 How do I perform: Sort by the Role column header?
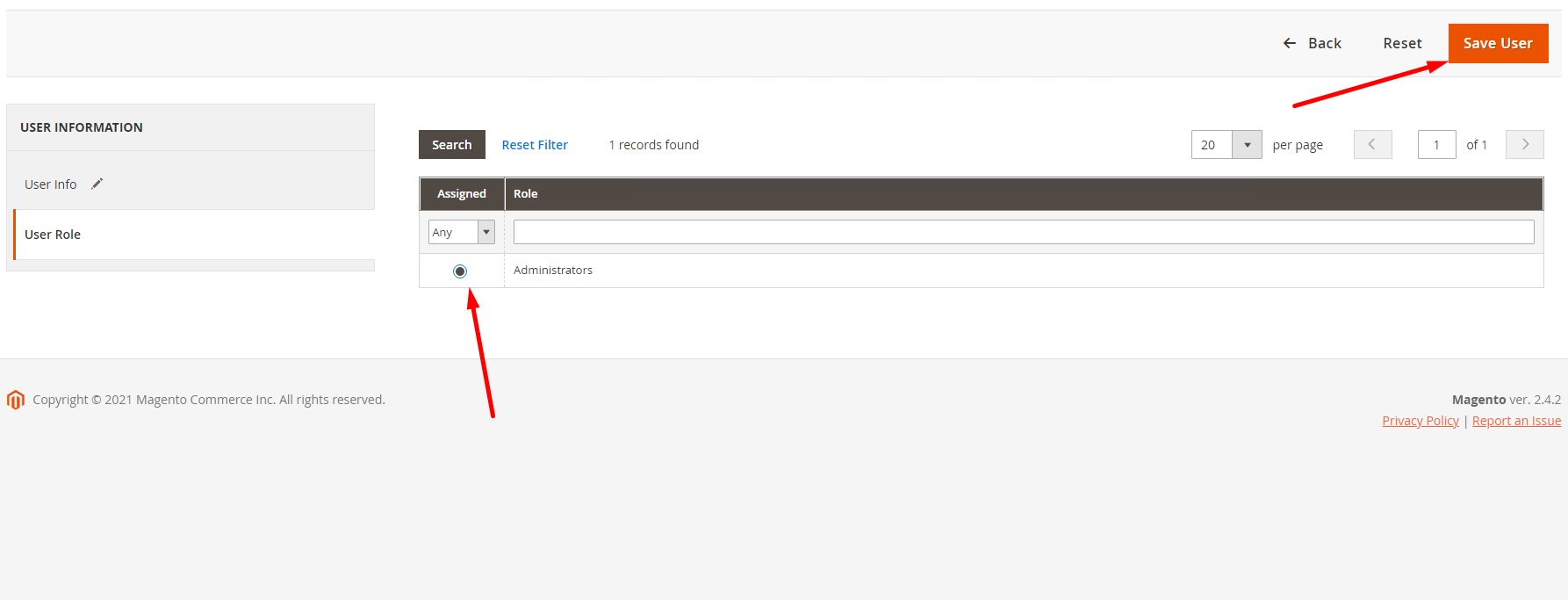pyautogui.click(x=1024, y=193)
